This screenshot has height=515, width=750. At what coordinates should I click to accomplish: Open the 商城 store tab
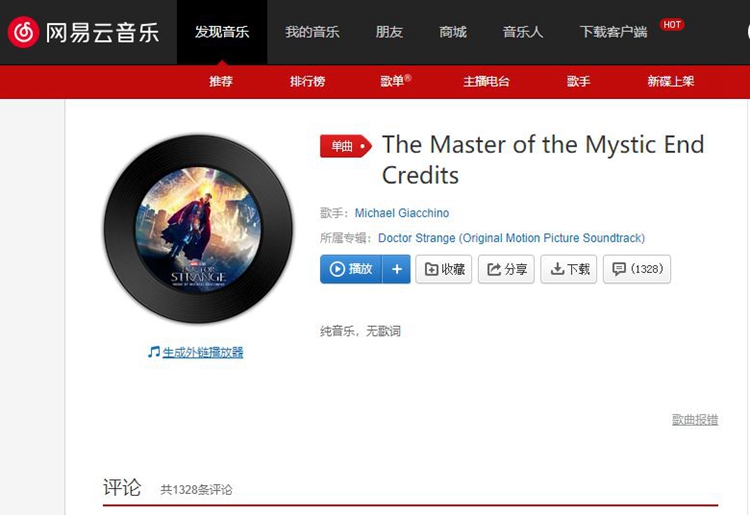(453, 32)
